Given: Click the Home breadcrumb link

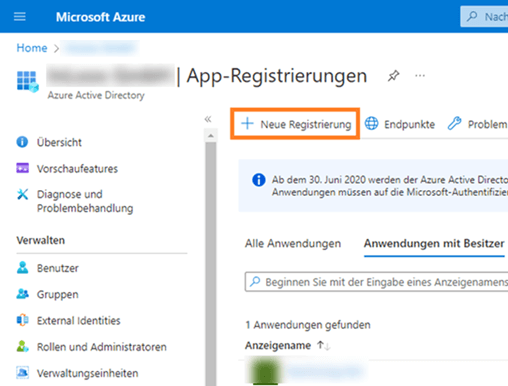Looking at the screenshot, I should point(32,48).
